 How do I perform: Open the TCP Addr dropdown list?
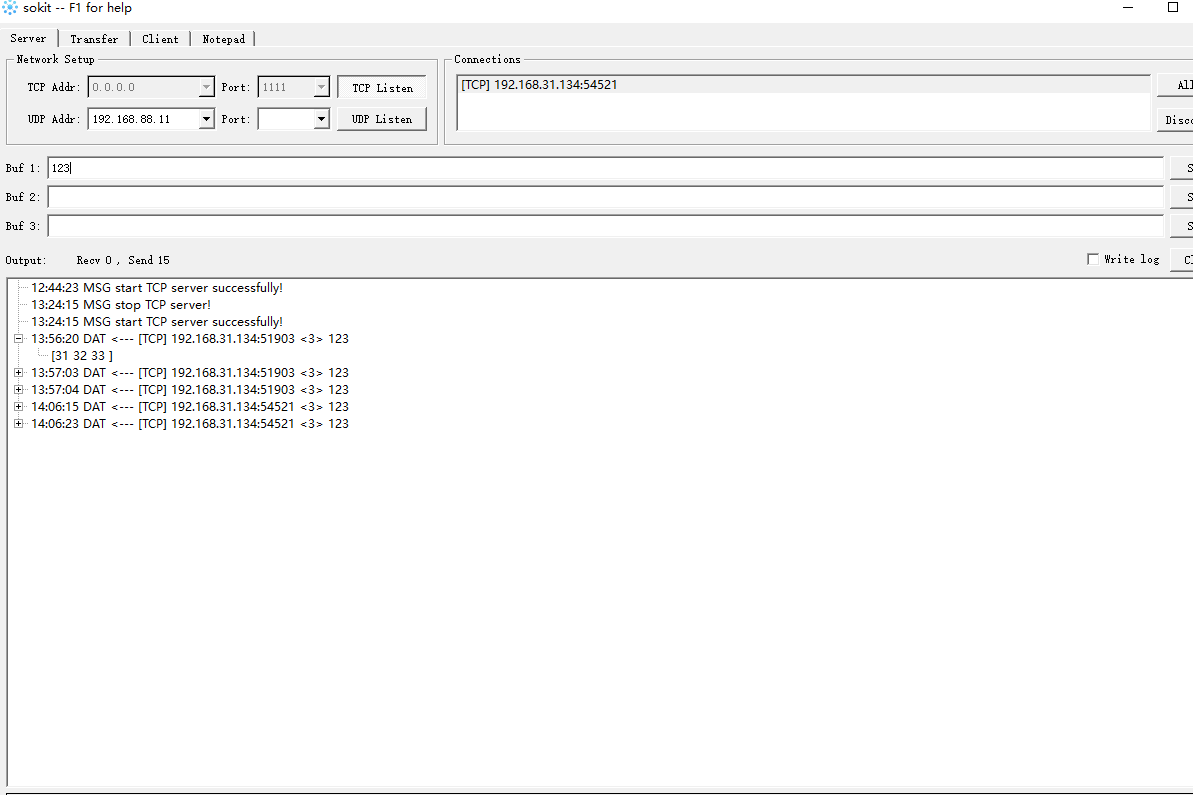[206, 87]
